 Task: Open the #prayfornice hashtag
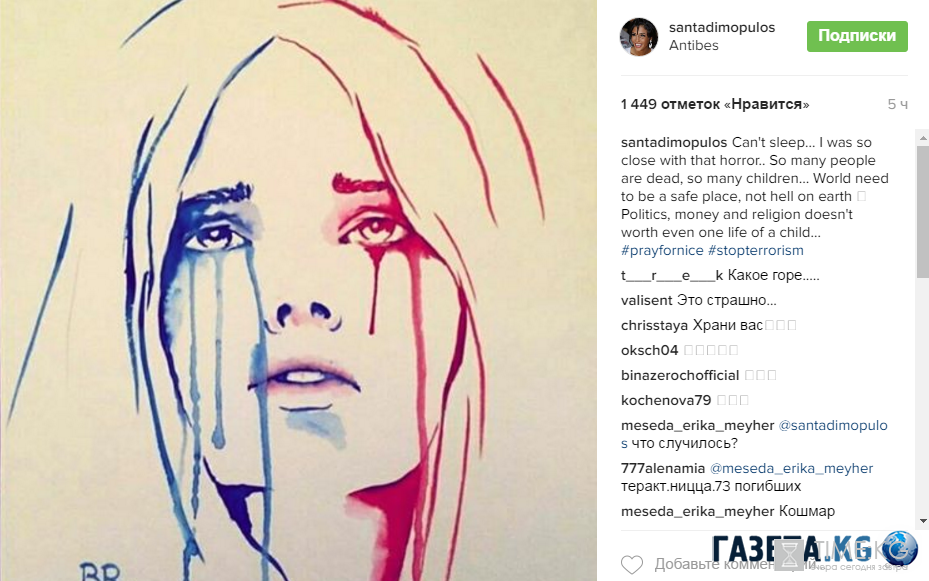[x=662, y=251]
